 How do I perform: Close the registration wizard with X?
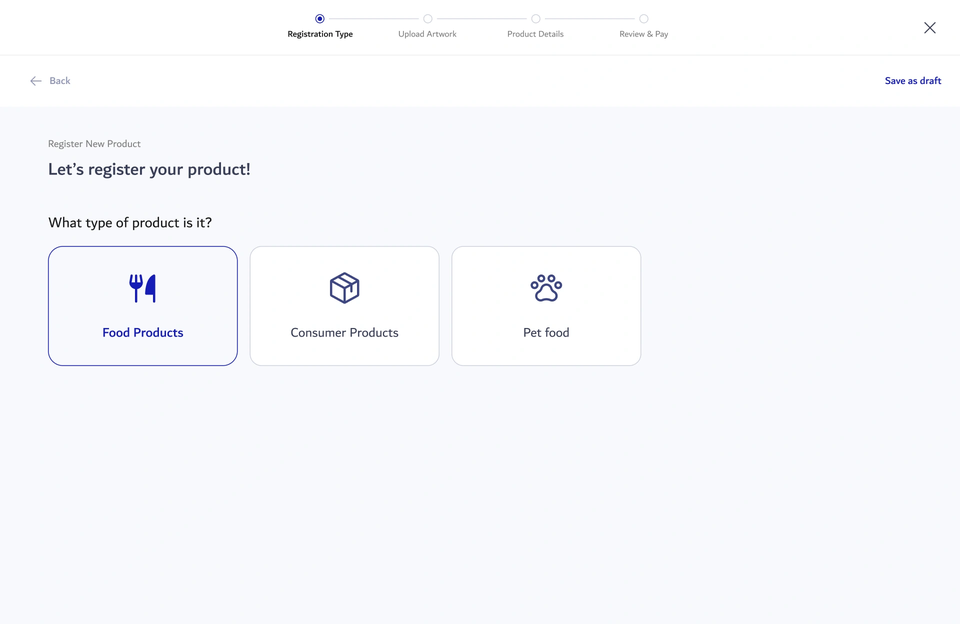929,28
